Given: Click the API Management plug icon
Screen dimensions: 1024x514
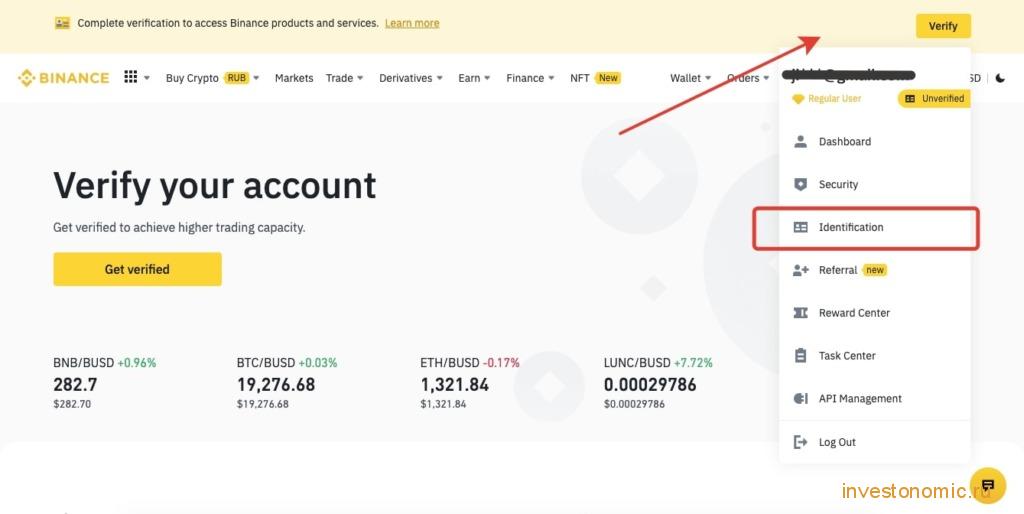Looking at the screenshot, I should 800,398.
